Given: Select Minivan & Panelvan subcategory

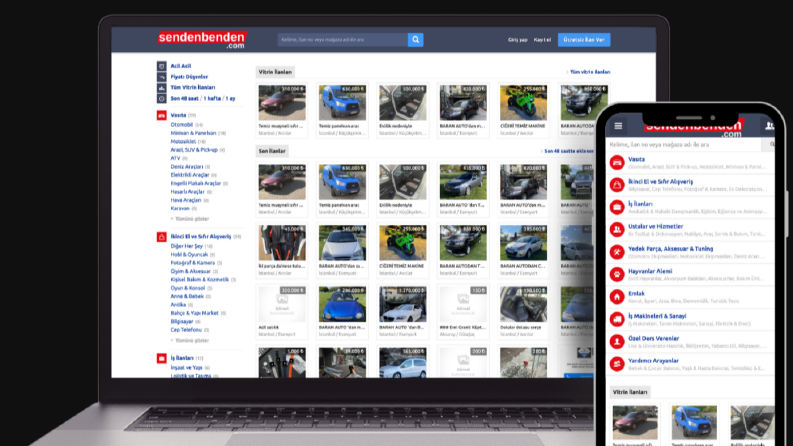Looking at the screenshot, I should (x=193, y=133).
